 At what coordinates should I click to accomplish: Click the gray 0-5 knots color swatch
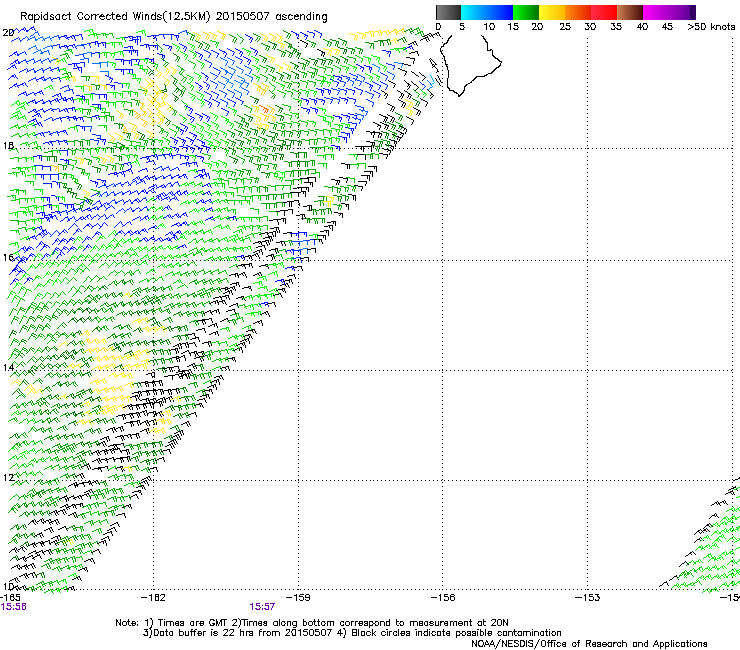tap(448, 12)
